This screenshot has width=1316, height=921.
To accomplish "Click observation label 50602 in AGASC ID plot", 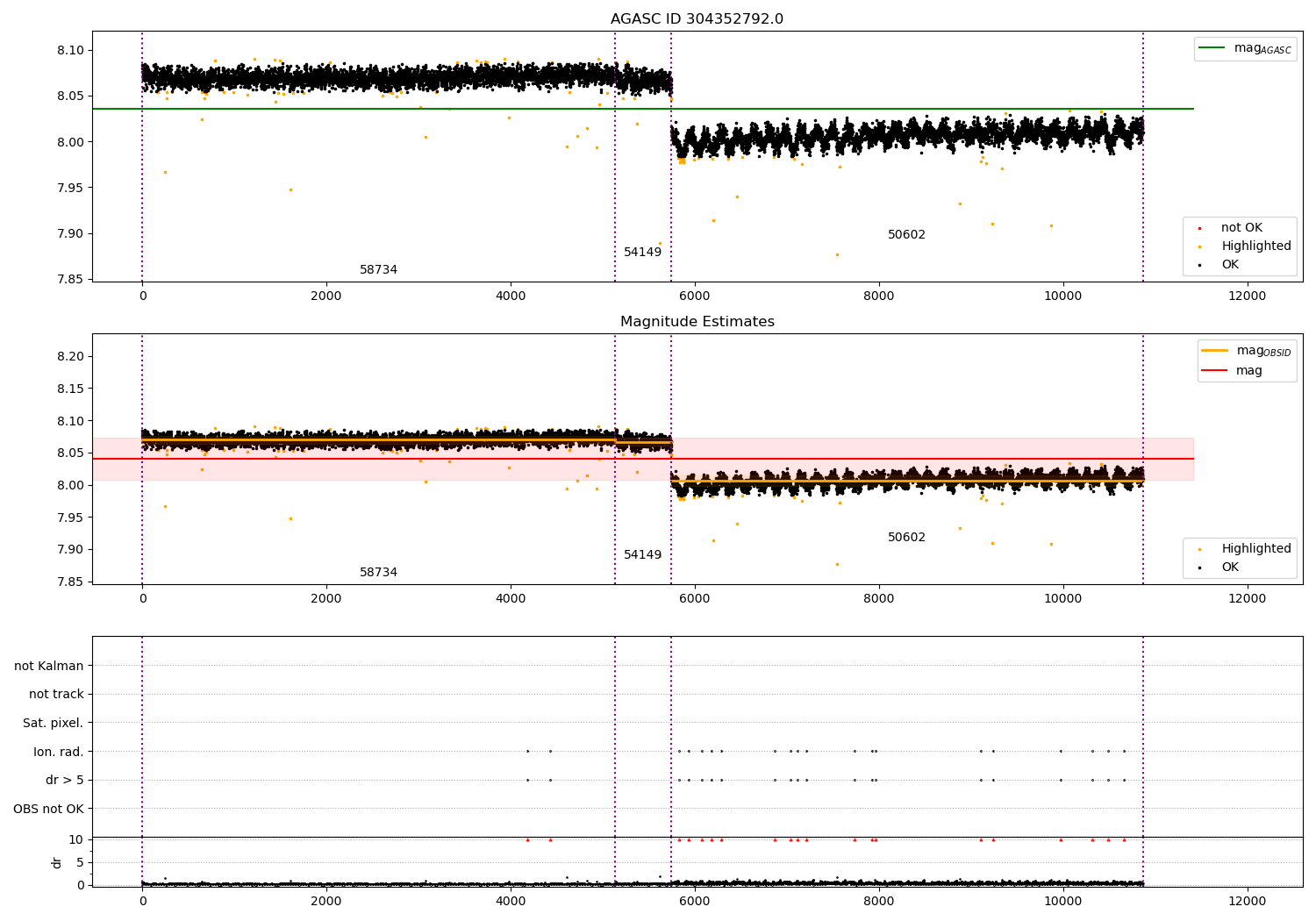I will tap(906, 235).
